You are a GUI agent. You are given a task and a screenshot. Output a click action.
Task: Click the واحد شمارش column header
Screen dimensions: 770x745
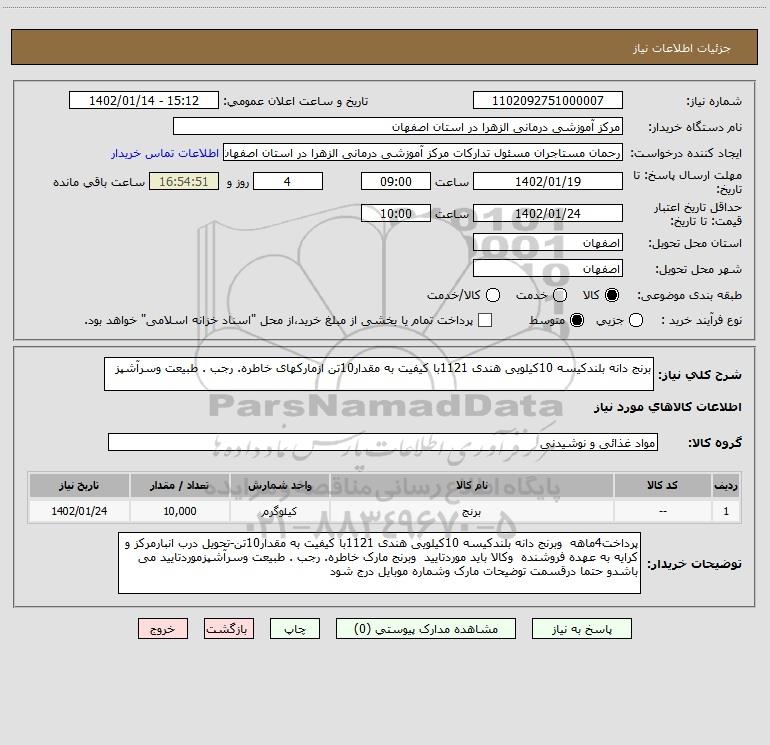pyautogui.click(x=279, y=485)
